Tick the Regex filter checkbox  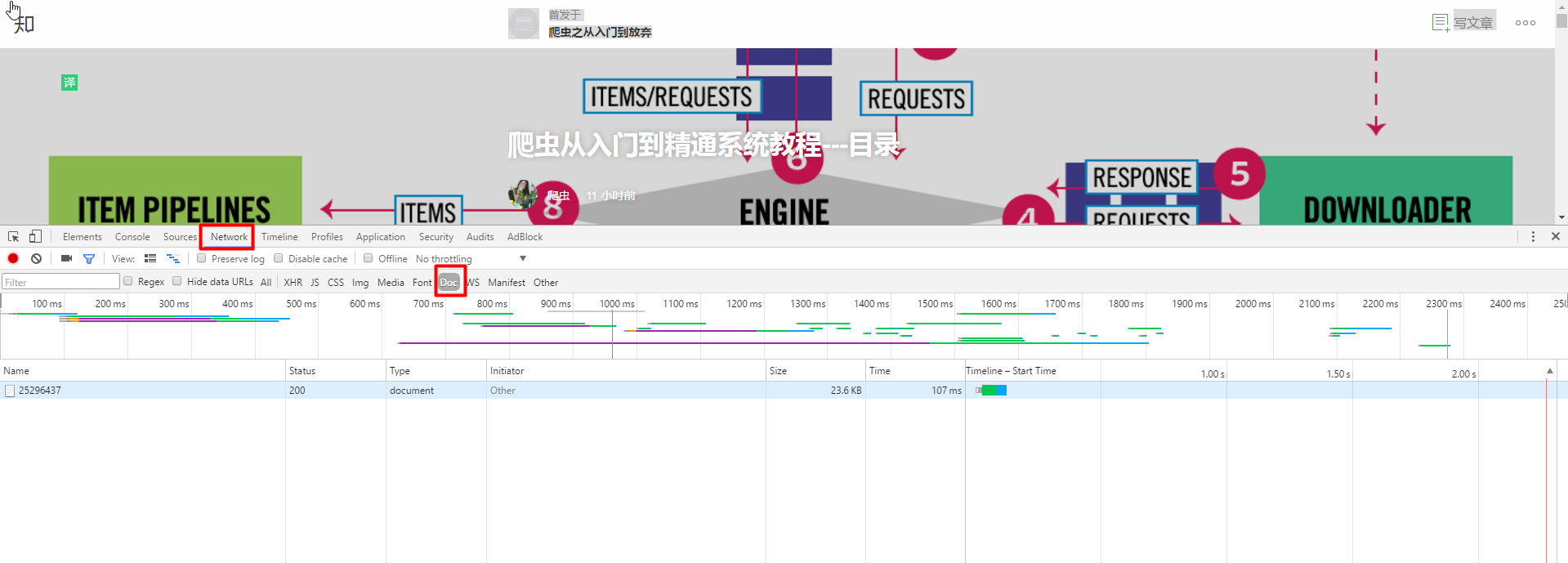coord(128,282)
